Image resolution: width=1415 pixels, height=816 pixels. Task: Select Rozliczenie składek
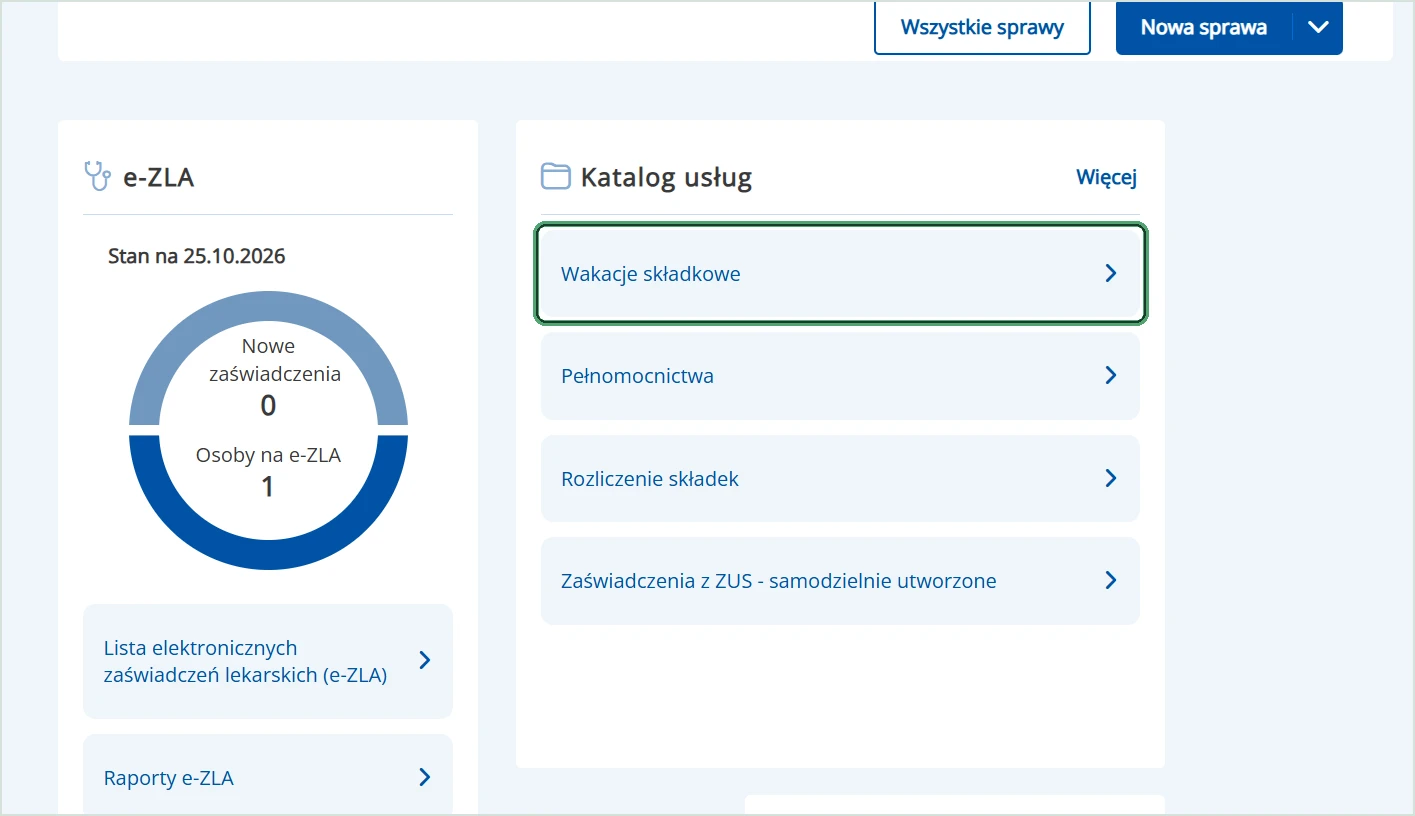click(x=840, y=478)
